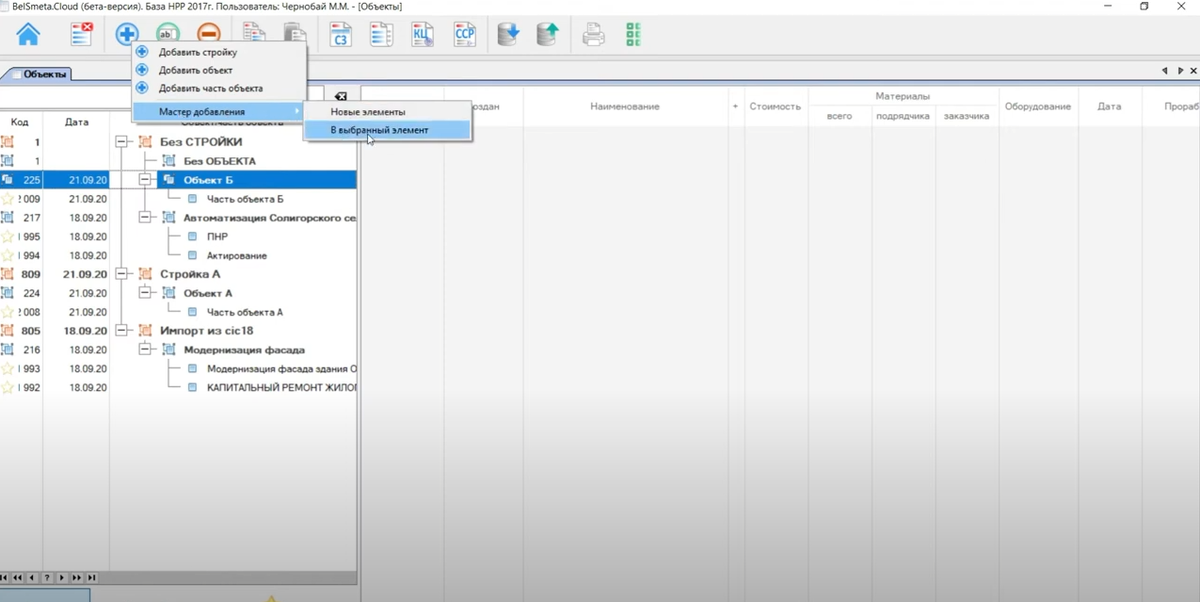1200x602 pixels.
Task: Open the estimate list document icon
Action: coord(381,35)
